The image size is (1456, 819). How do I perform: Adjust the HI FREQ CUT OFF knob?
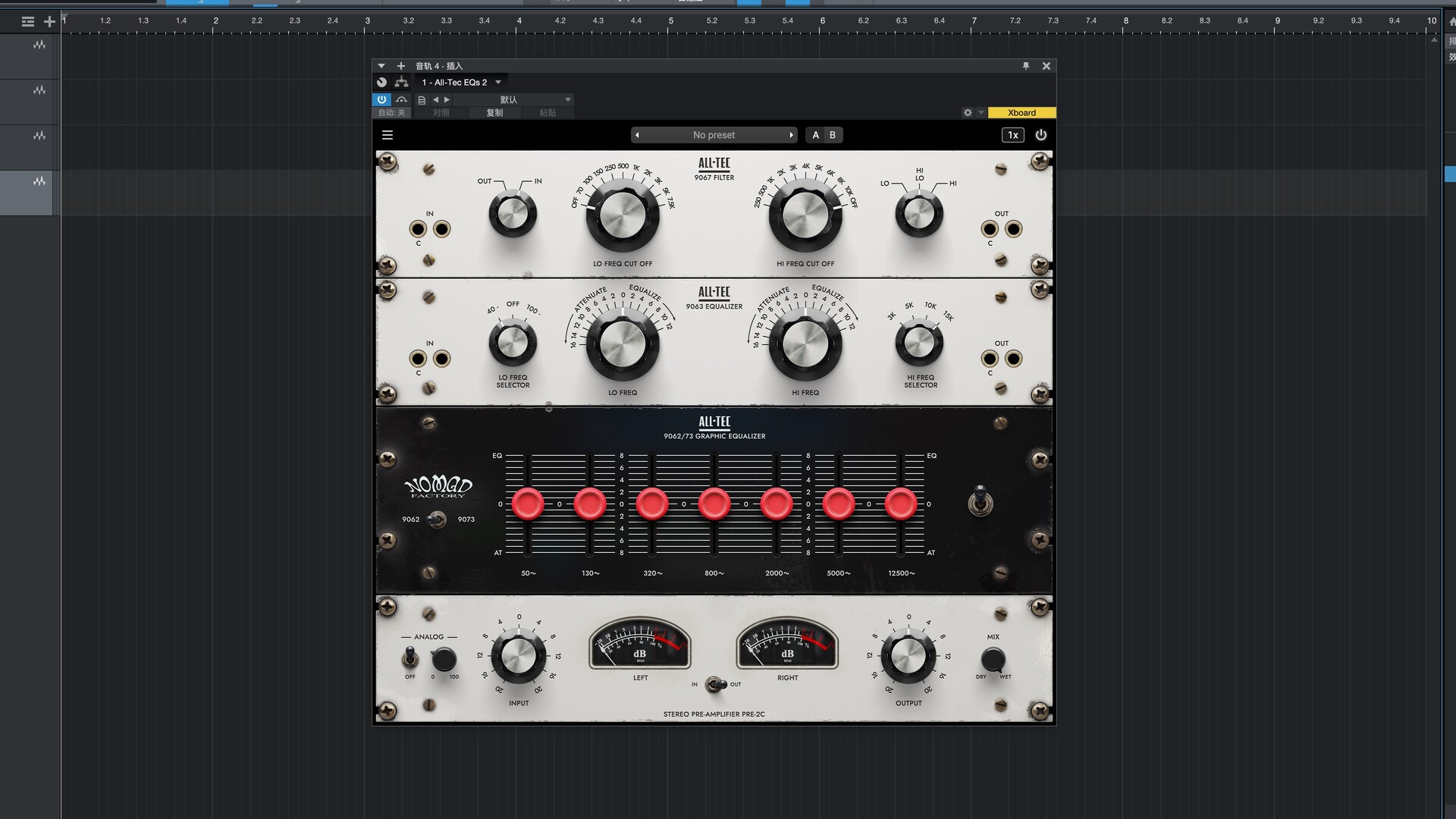pos(805,215)
